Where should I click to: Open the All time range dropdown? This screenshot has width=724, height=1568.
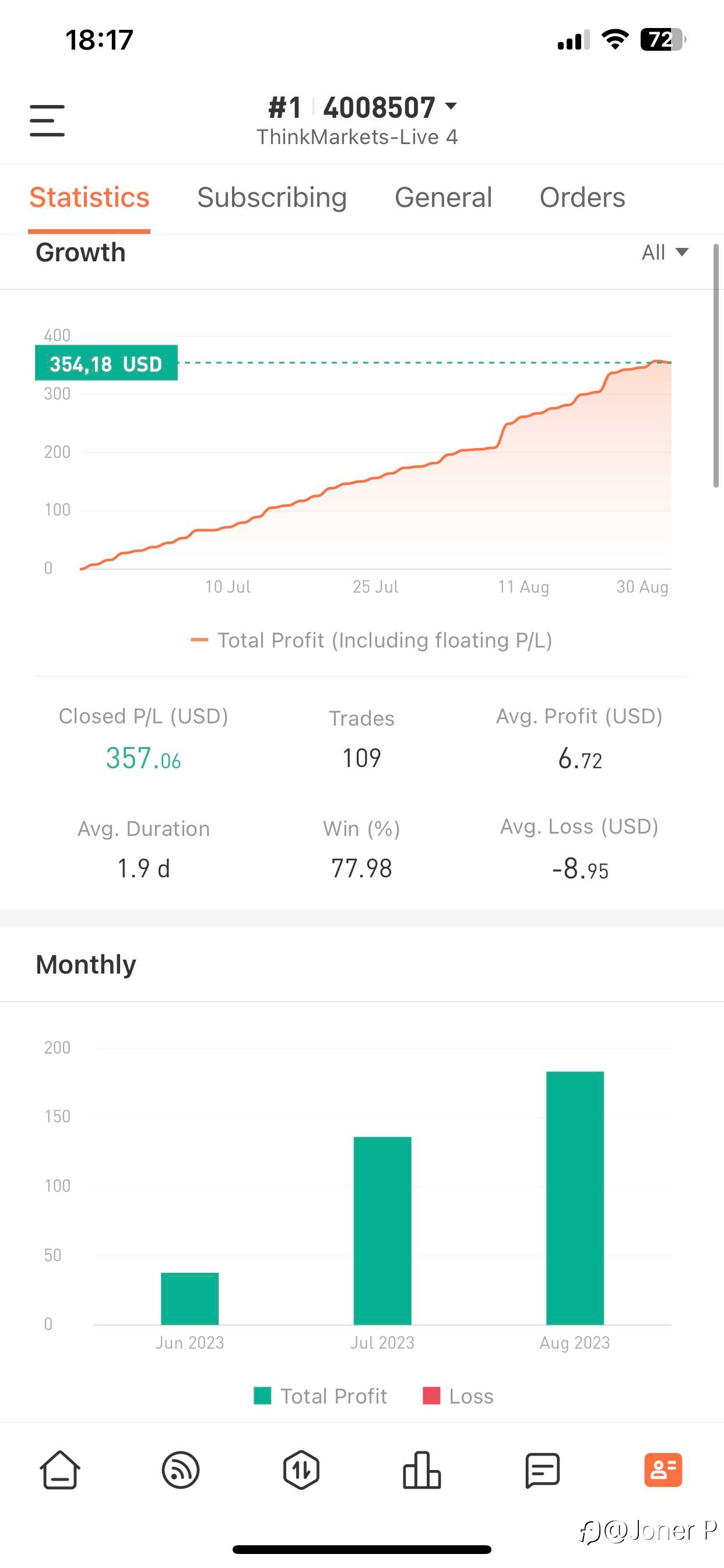665,252
